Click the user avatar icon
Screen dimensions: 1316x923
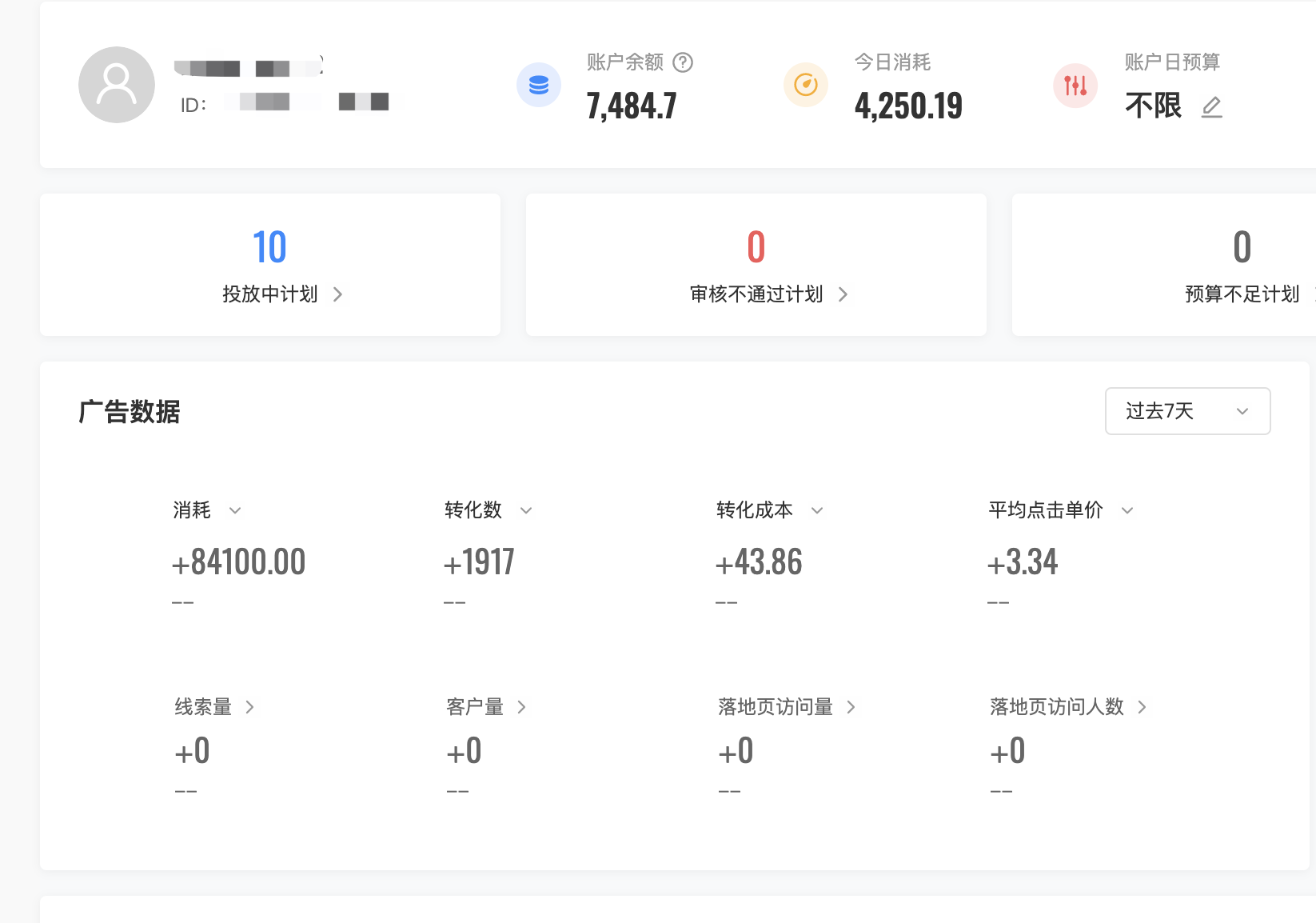[117, 85]
